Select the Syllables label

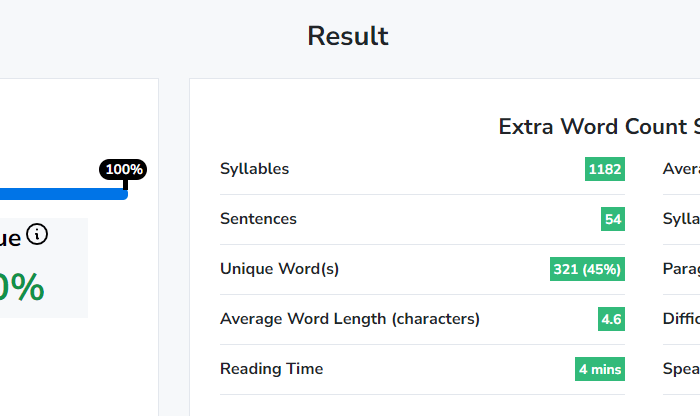pos(255,169)
